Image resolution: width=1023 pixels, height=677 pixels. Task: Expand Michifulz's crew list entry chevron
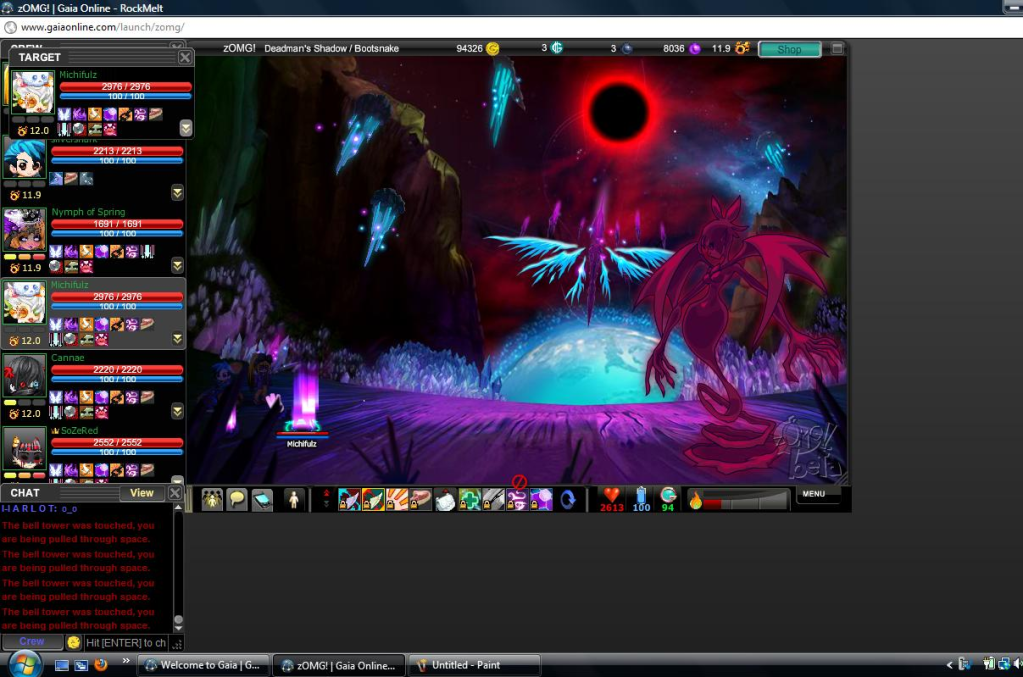(x=177, y=338)
